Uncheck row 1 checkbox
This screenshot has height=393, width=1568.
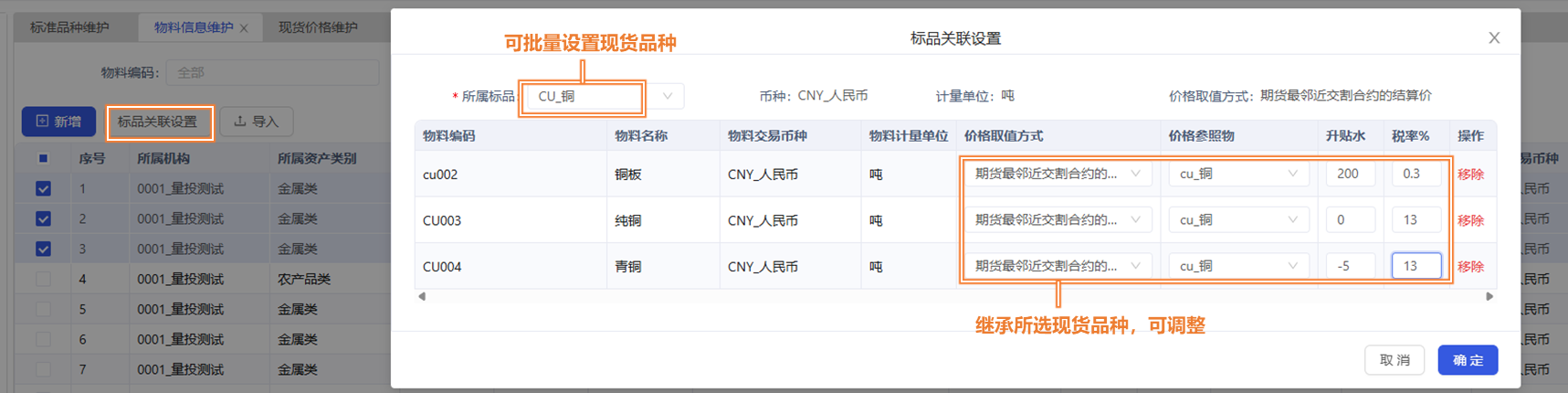click(43, 188)
